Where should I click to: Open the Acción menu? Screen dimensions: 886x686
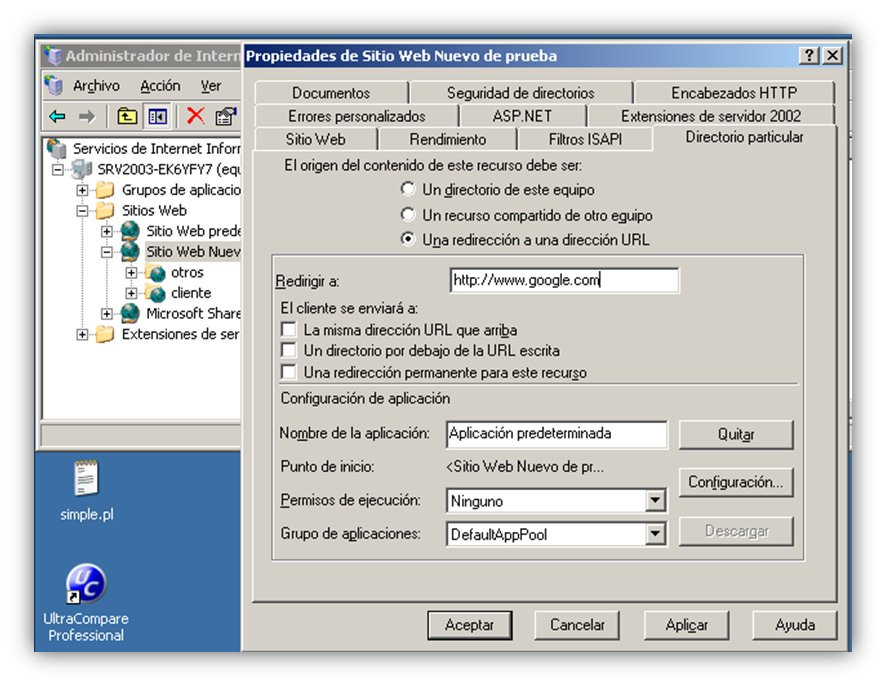tap(160, 86)
